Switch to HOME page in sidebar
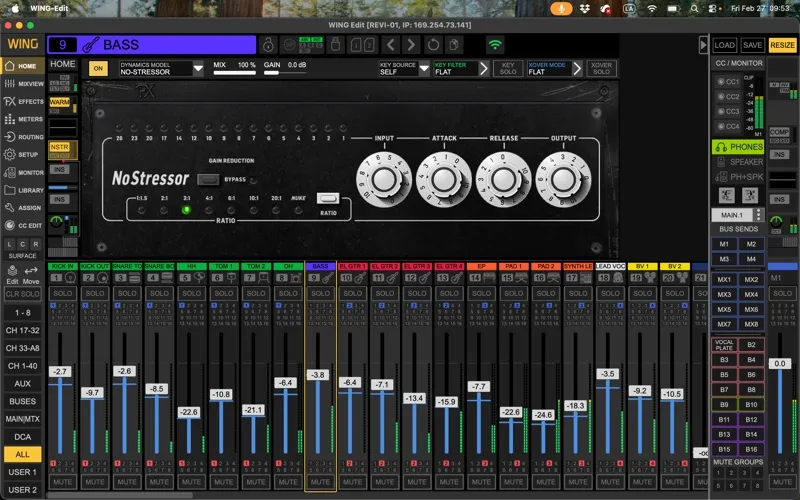Screen dimensions: 800x500 pyautogui.click(x=23, y=66)
